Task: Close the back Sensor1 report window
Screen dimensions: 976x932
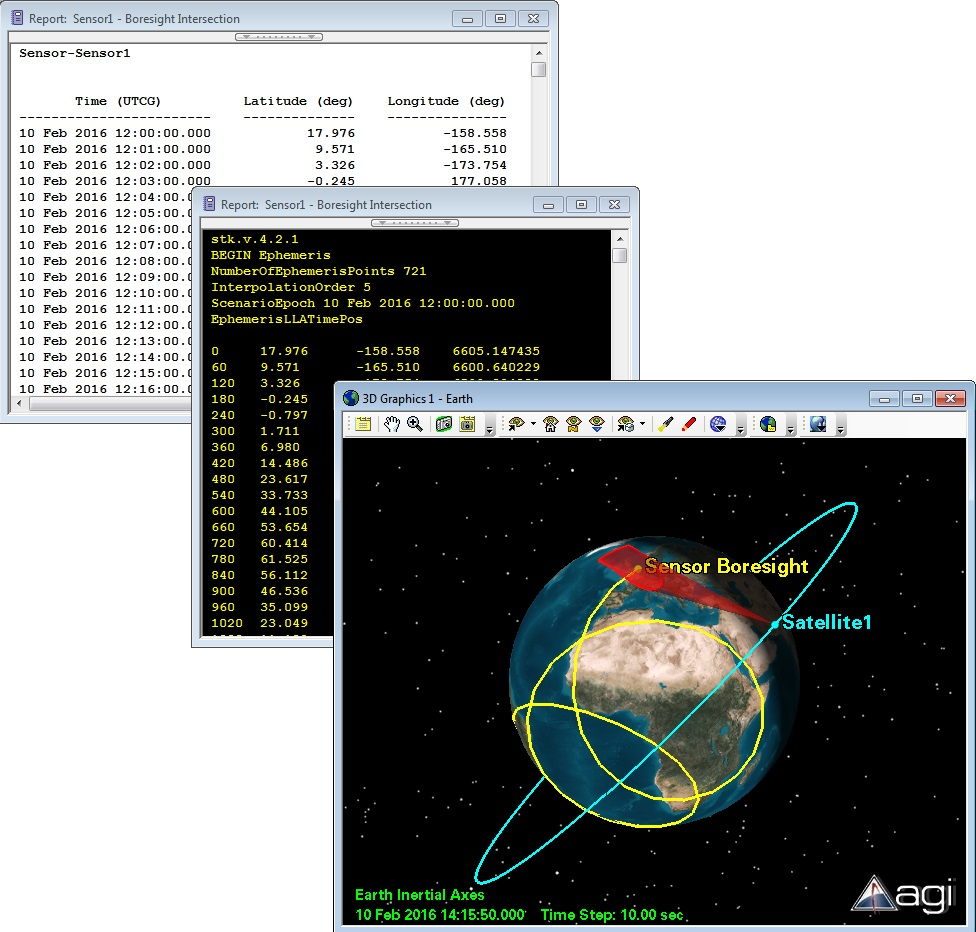Action: pyautogui.click(x=533, y=19)
